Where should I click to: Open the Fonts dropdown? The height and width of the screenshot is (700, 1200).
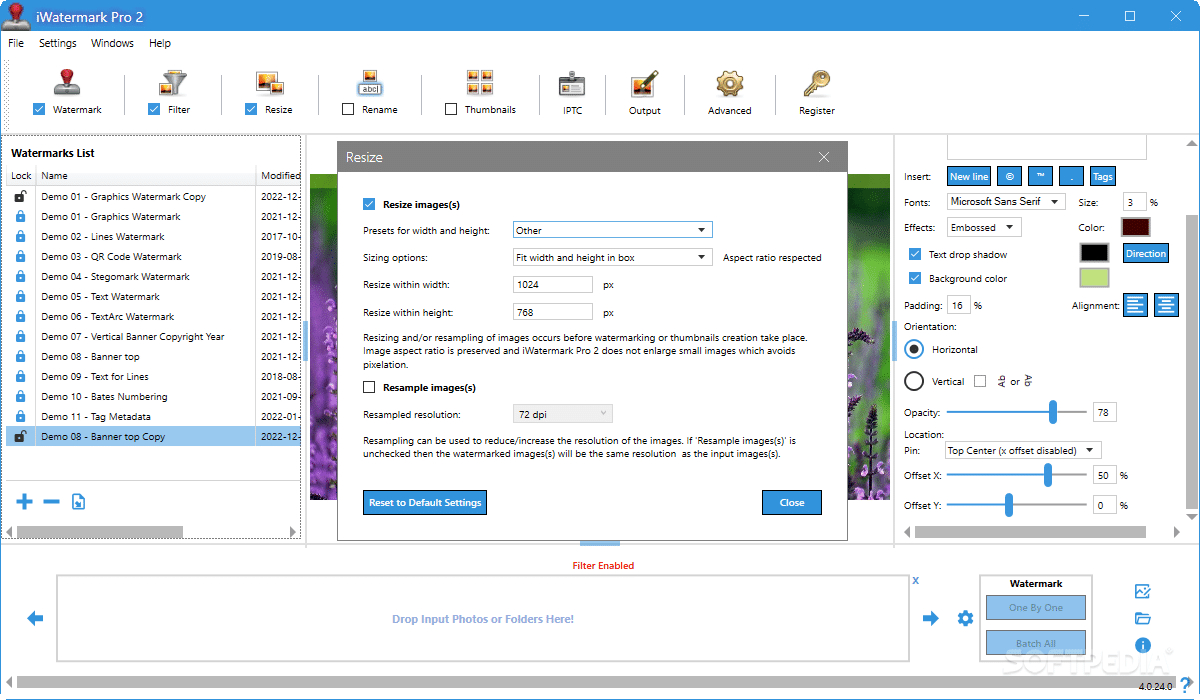coord(1006,201)
